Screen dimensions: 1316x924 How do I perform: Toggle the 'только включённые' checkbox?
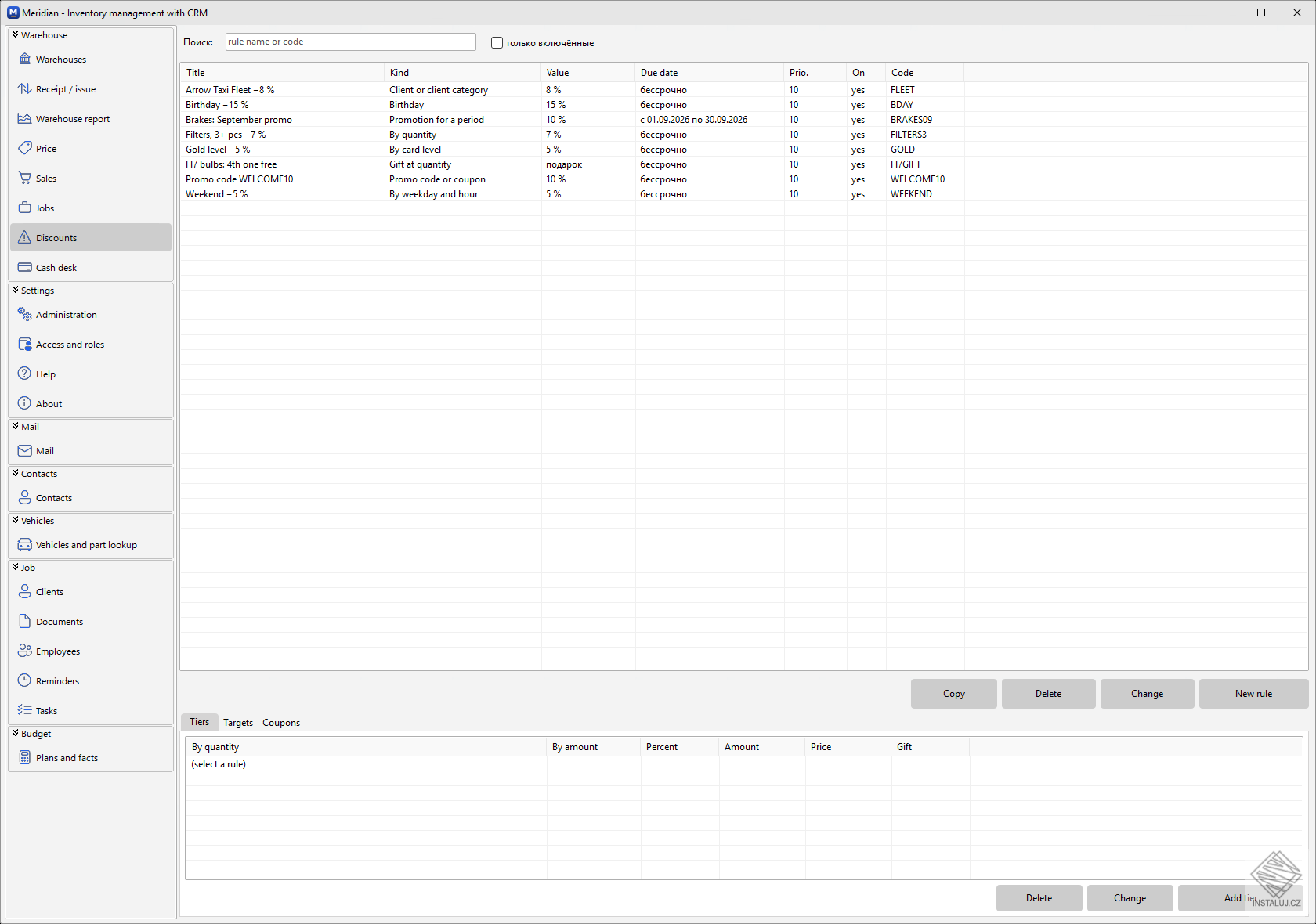[x=497, y=43]
